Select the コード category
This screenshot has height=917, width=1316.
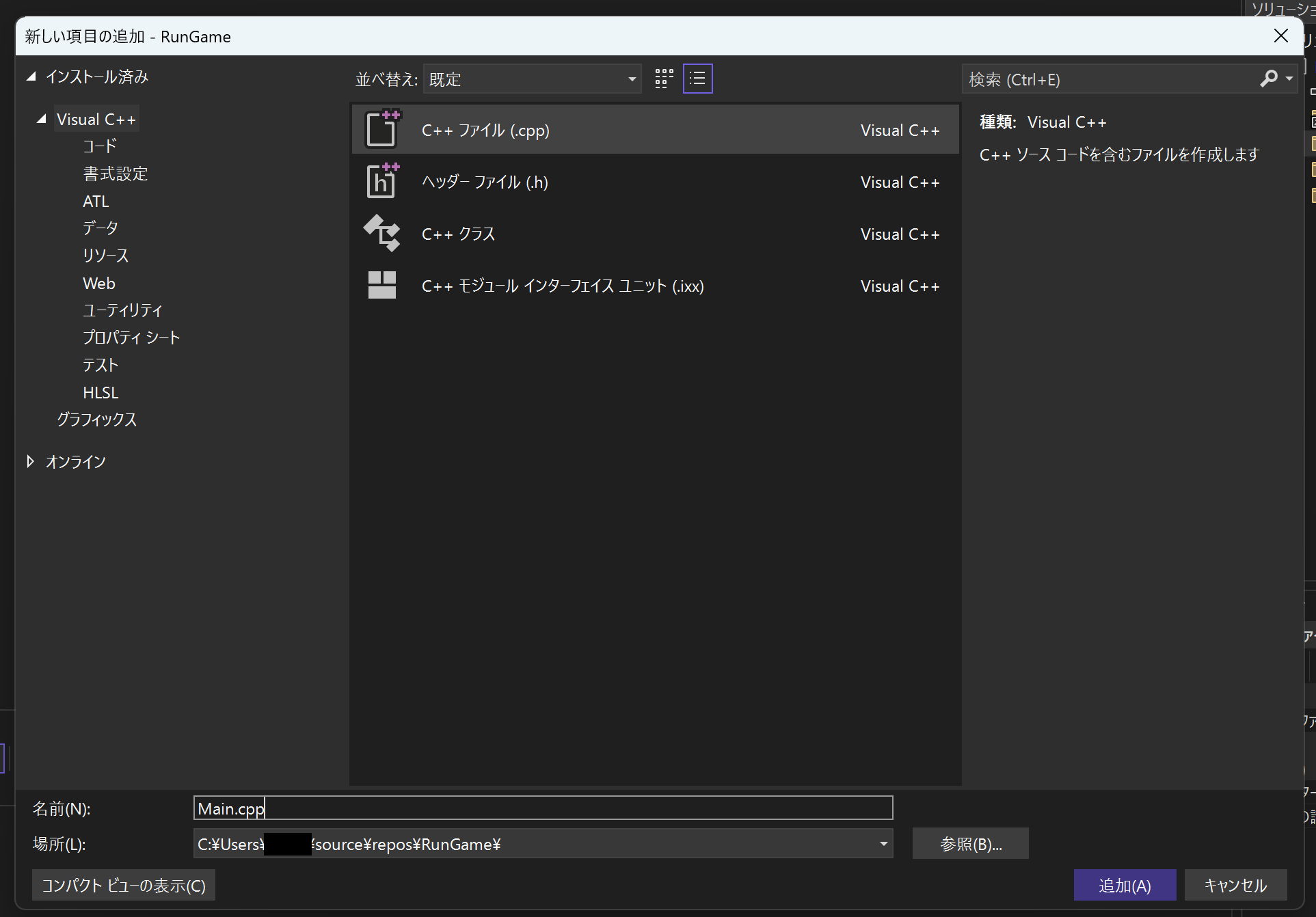click(100, 146)
